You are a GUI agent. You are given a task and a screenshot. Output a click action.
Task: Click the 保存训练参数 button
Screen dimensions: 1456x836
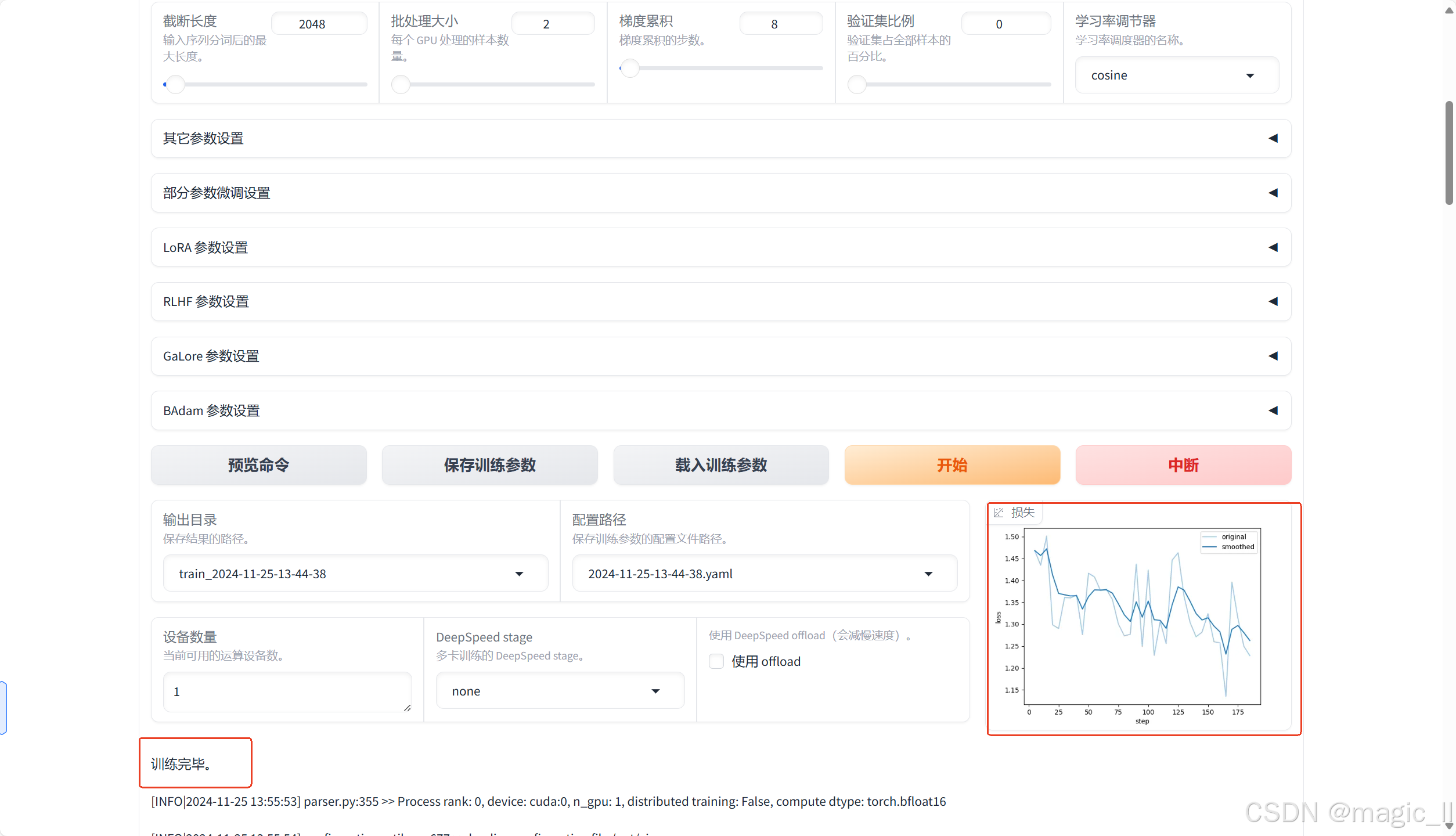pyautogui.click(x=489, y=465)
